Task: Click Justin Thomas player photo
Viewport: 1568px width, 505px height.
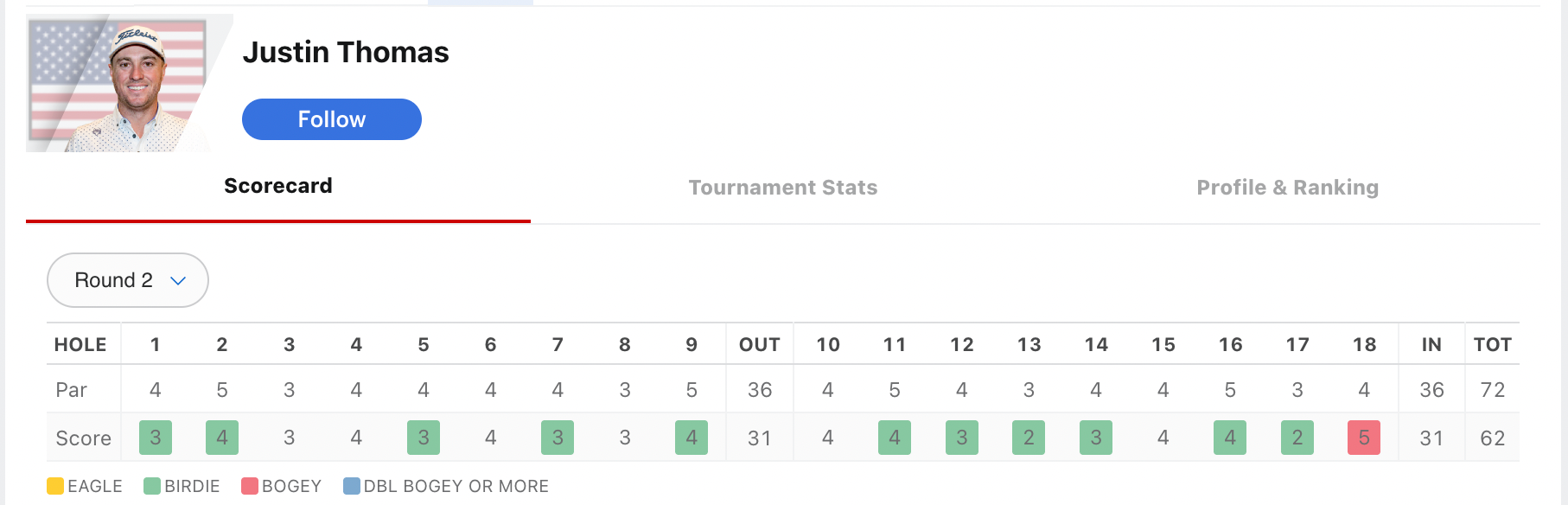Action: (121, 85)
